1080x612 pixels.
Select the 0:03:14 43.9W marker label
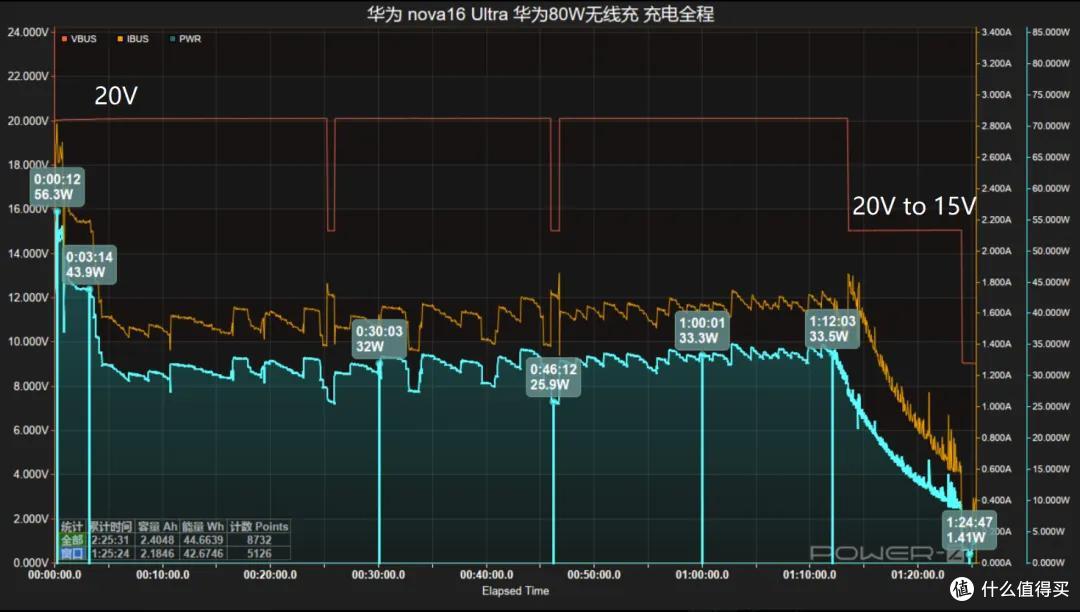90,264
